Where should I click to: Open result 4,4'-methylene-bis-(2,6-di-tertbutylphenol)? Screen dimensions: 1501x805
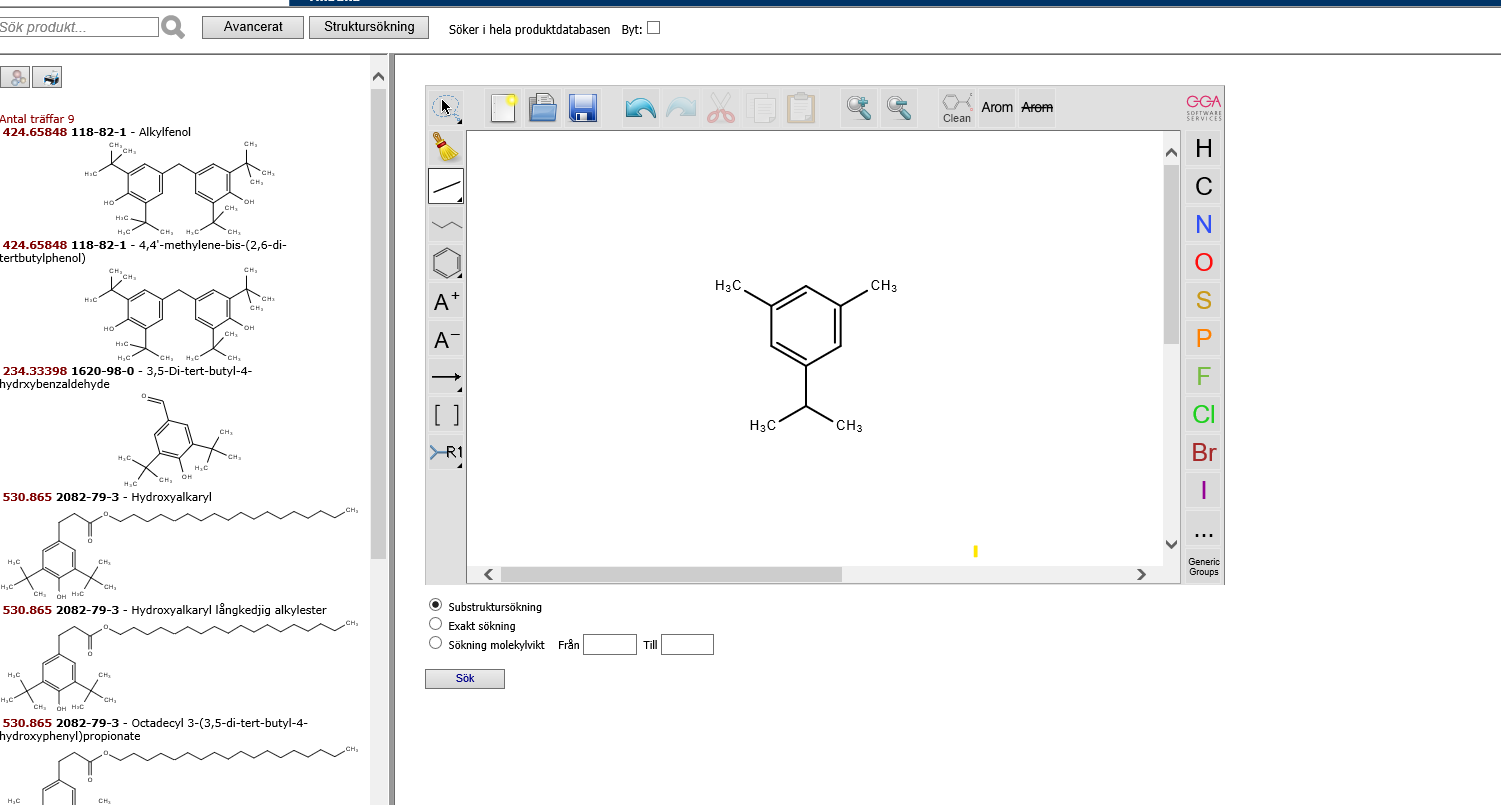click(x=144, y=251)
